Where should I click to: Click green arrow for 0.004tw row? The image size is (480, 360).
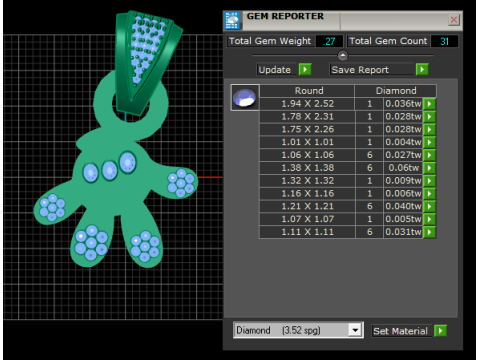coord(429,142)
